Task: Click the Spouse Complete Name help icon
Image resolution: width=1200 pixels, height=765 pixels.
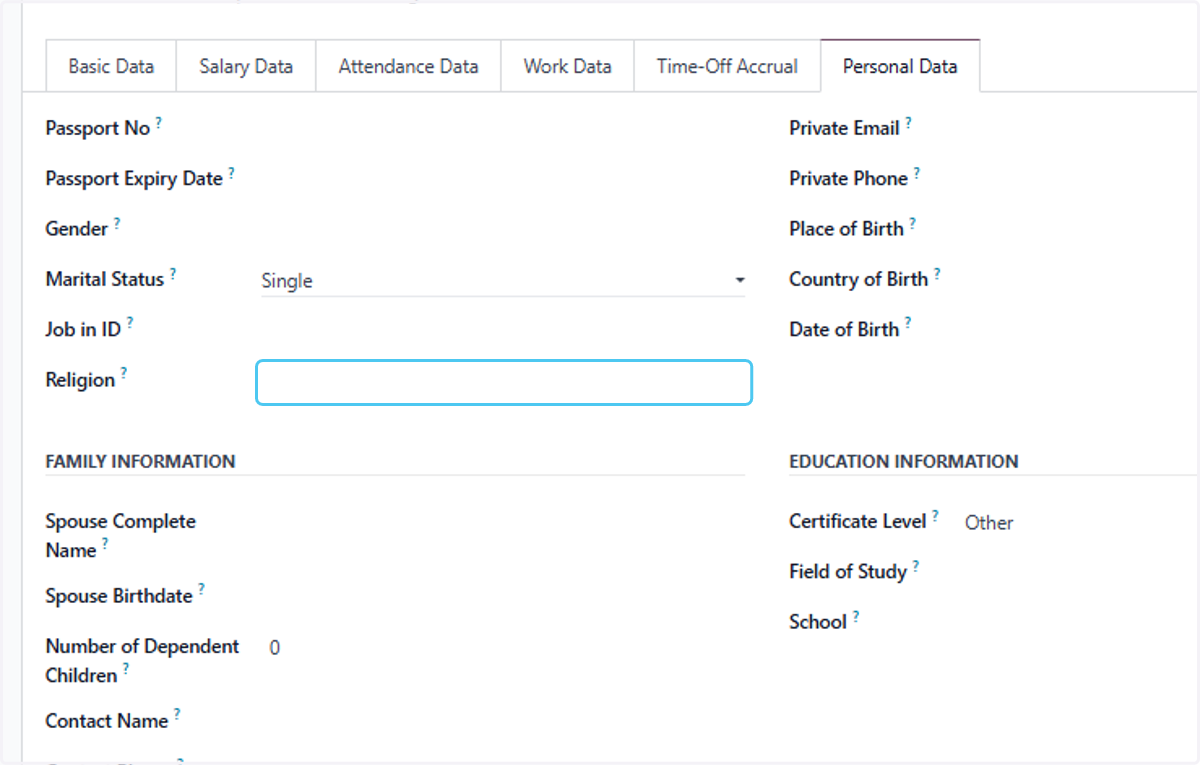Action: click(104, 543)
